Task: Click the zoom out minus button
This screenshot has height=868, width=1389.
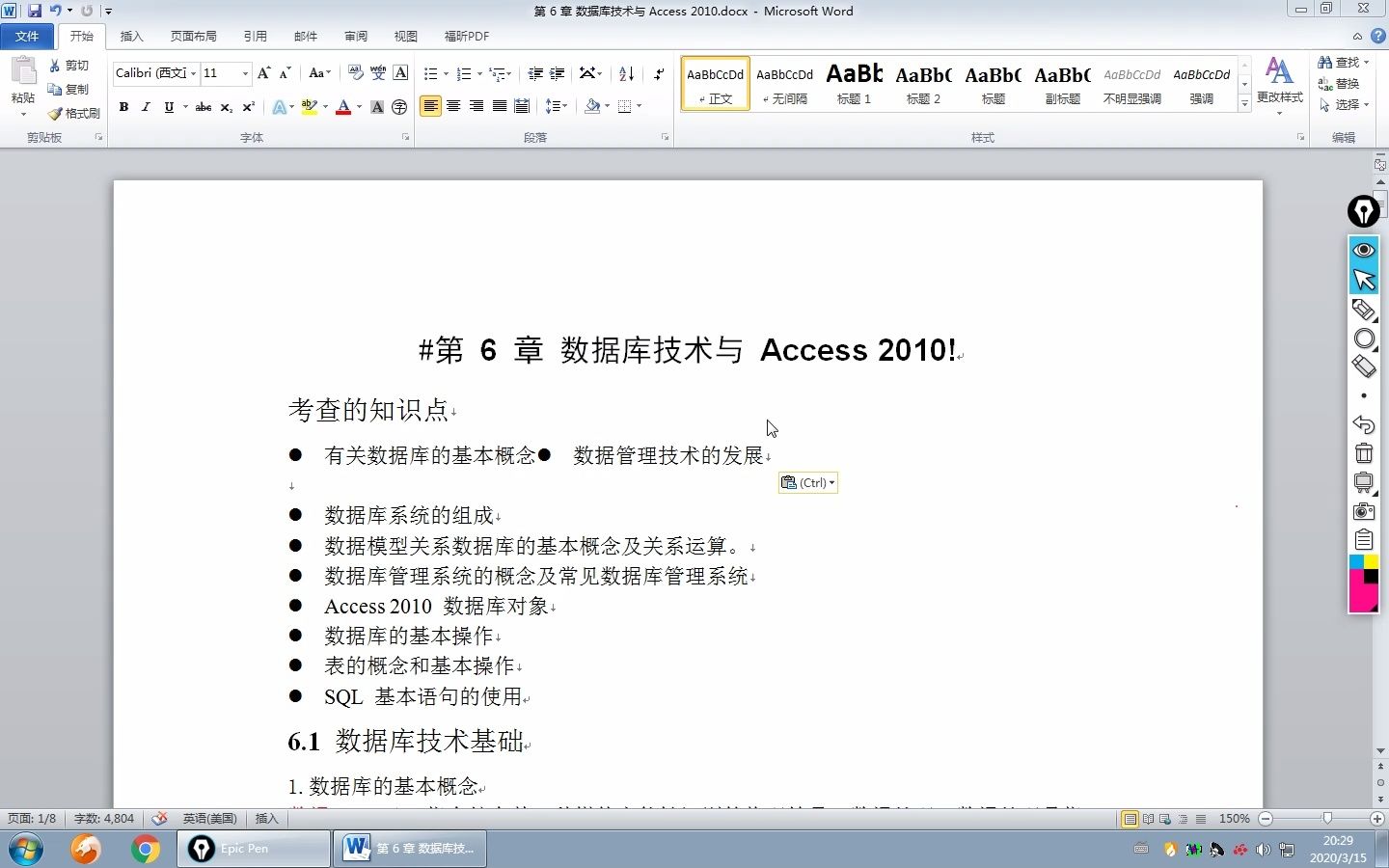Action: coord(1266,819)
